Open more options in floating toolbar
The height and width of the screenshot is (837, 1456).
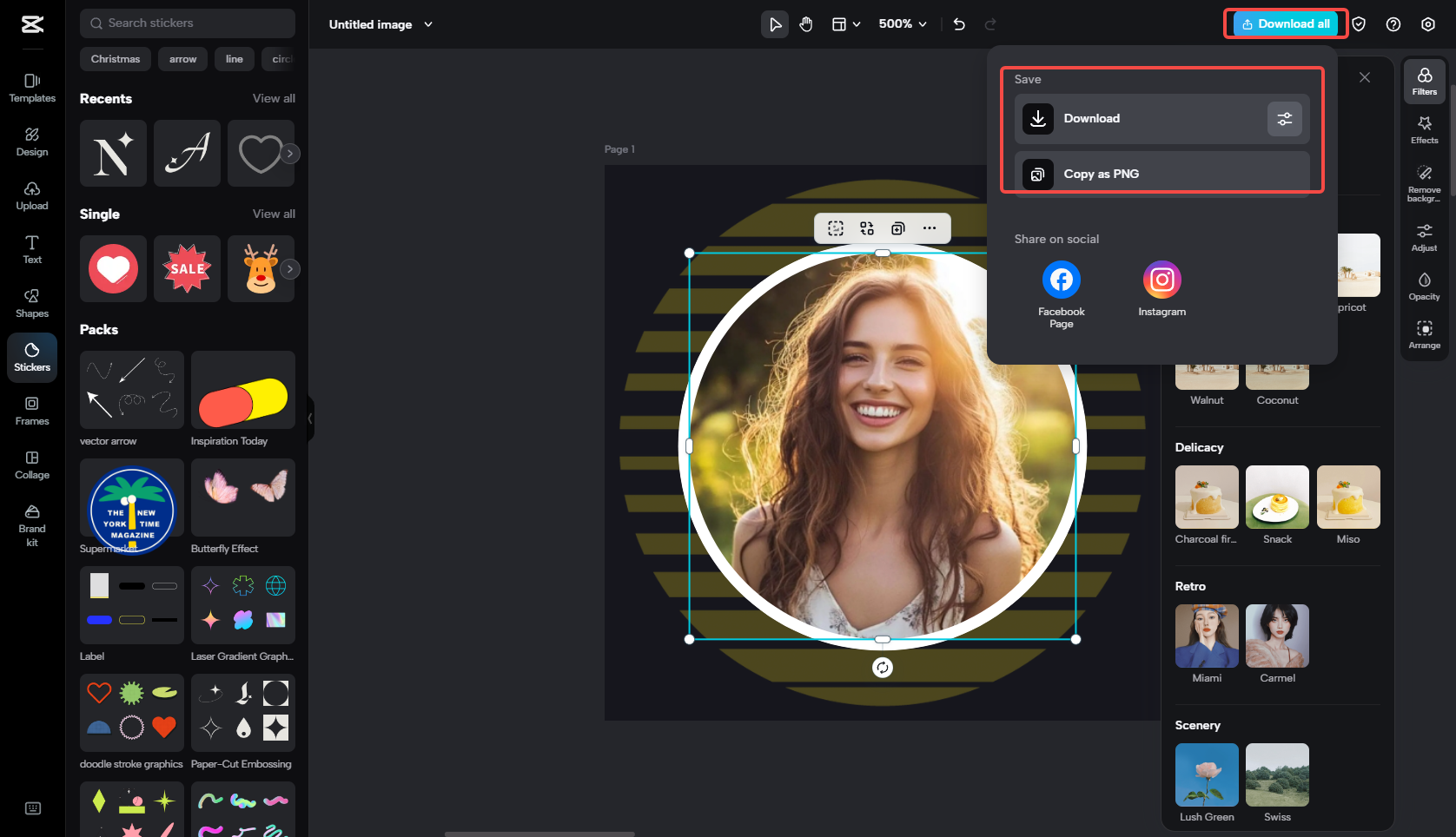930,228
